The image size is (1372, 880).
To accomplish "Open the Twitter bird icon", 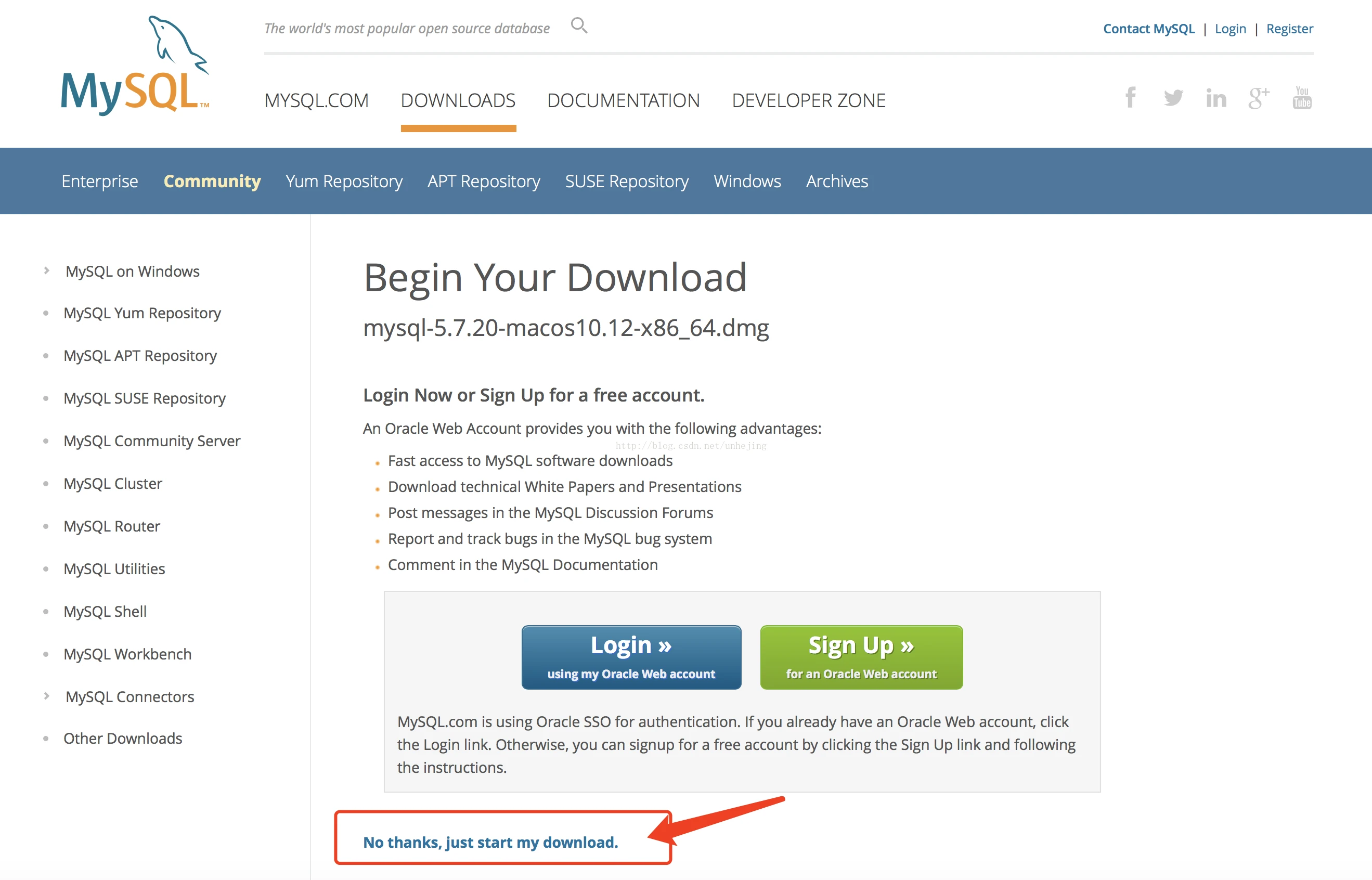I will pos(1173,98).
